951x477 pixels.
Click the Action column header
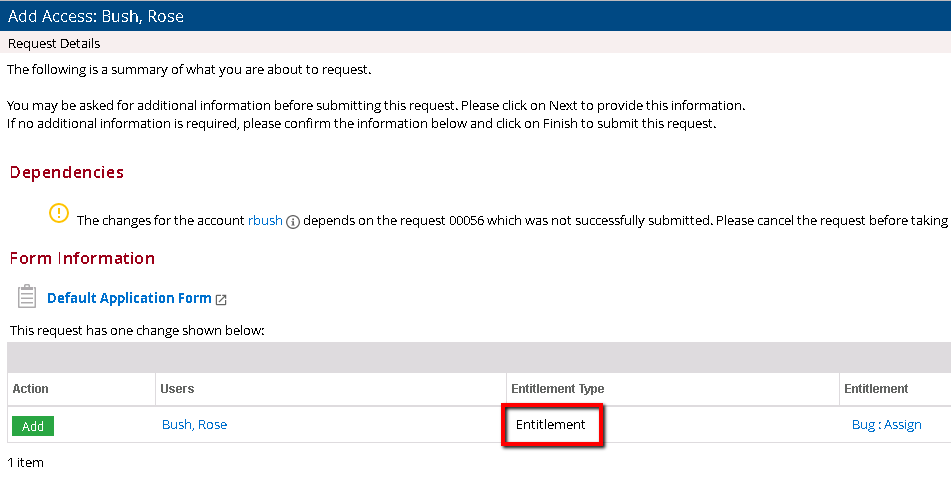[x=31, y=389]
